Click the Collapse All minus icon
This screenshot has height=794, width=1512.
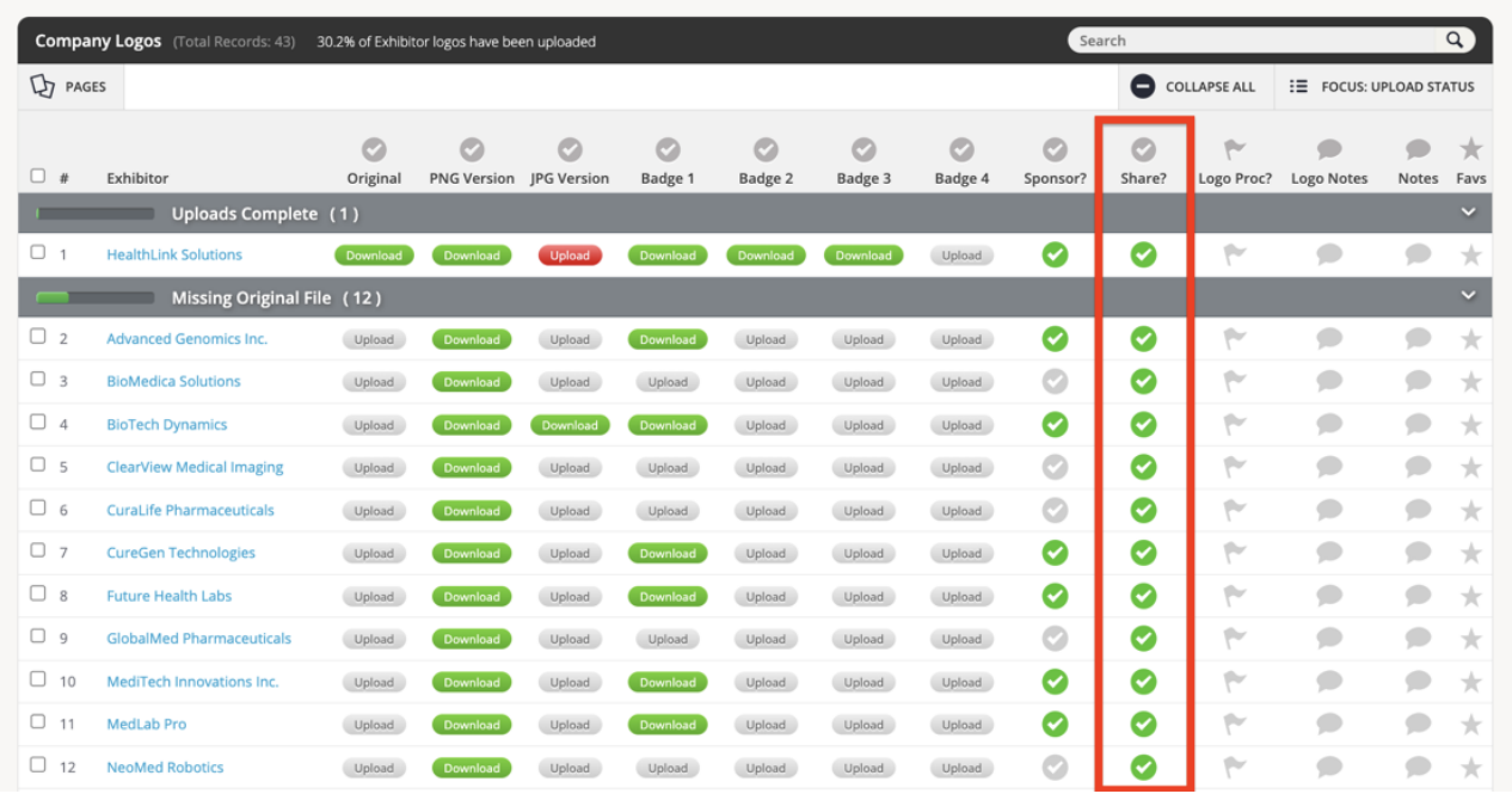click(1142, 87)
